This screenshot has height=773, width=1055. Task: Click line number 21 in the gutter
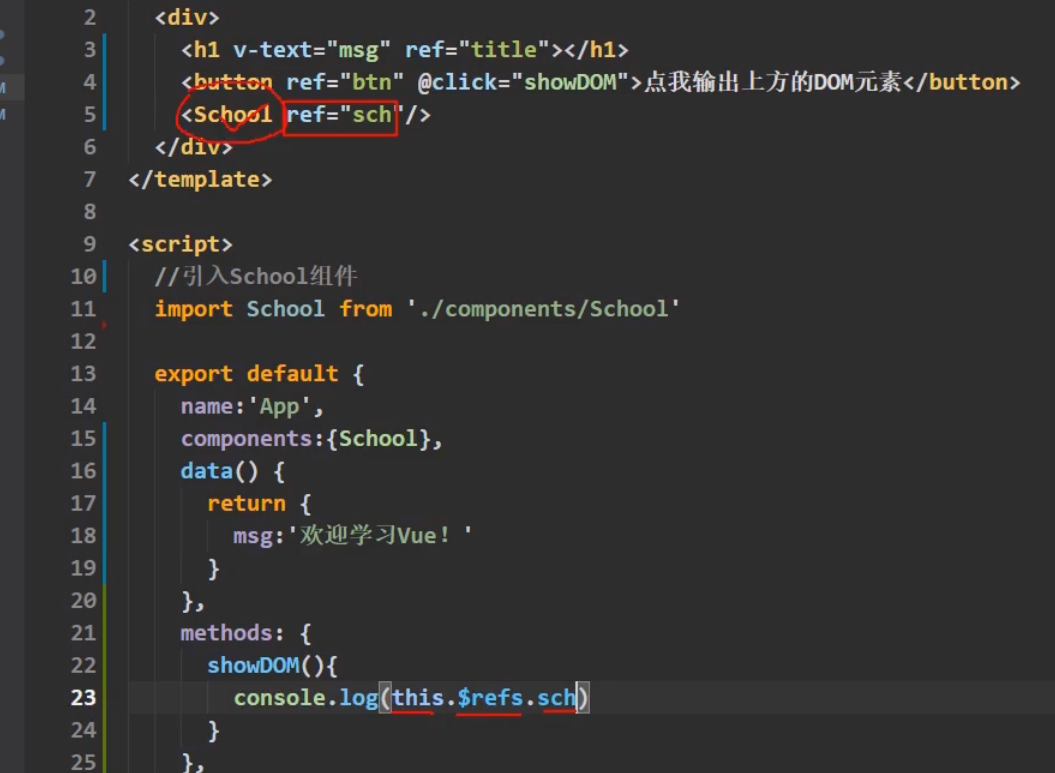(83, 632)
